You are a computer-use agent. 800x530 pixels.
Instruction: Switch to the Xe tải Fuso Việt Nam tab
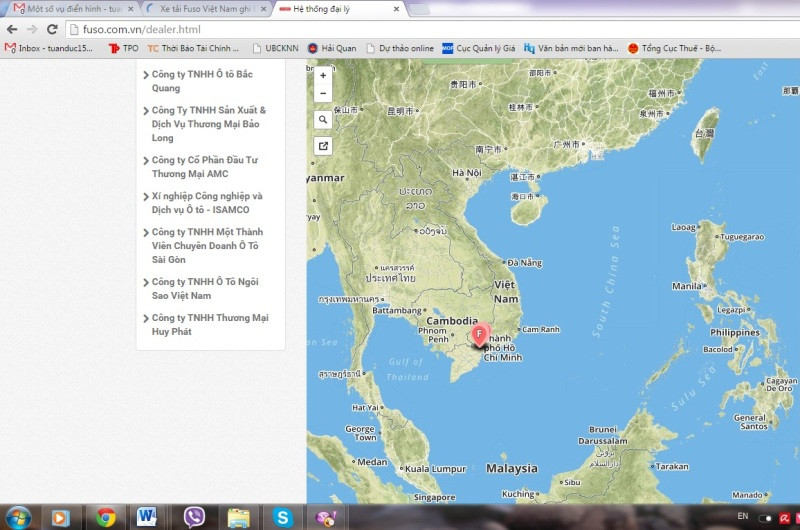click(202, 8)
